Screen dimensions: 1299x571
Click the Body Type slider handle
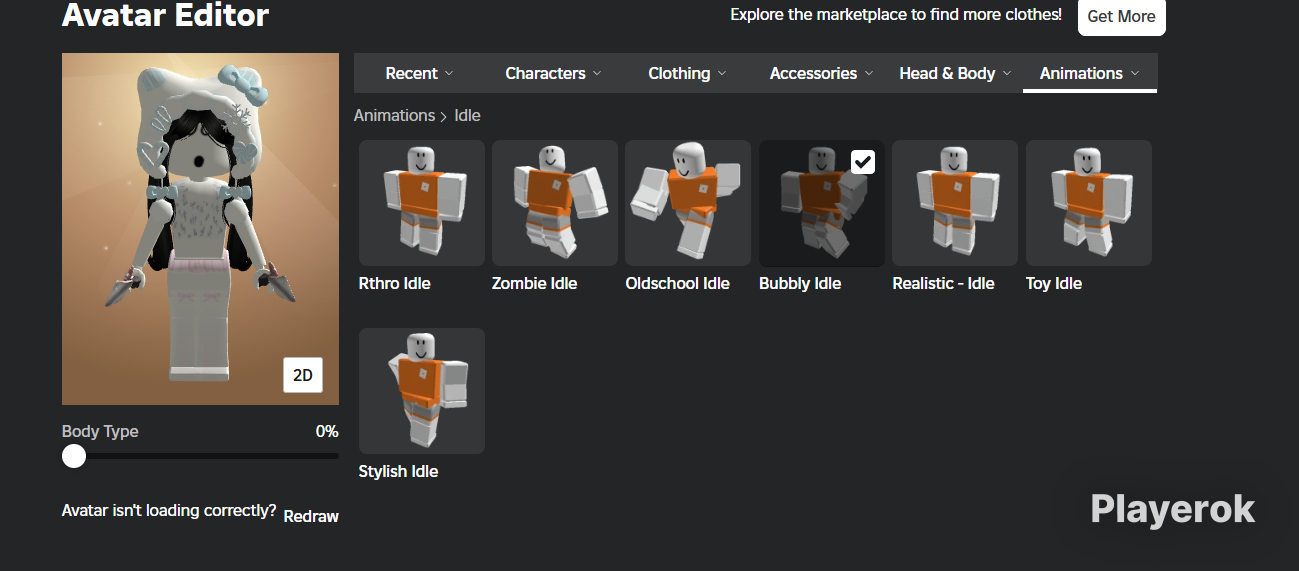pos(74,456)
